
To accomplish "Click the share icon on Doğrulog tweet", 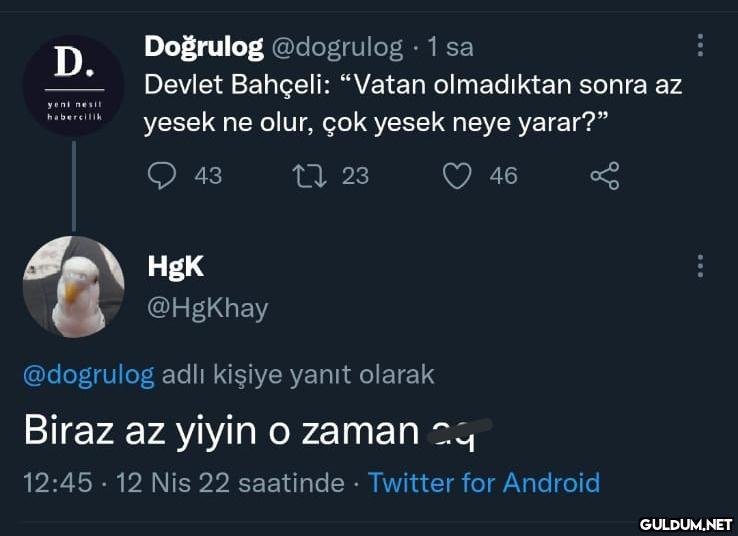I will (x=605, y=177).
